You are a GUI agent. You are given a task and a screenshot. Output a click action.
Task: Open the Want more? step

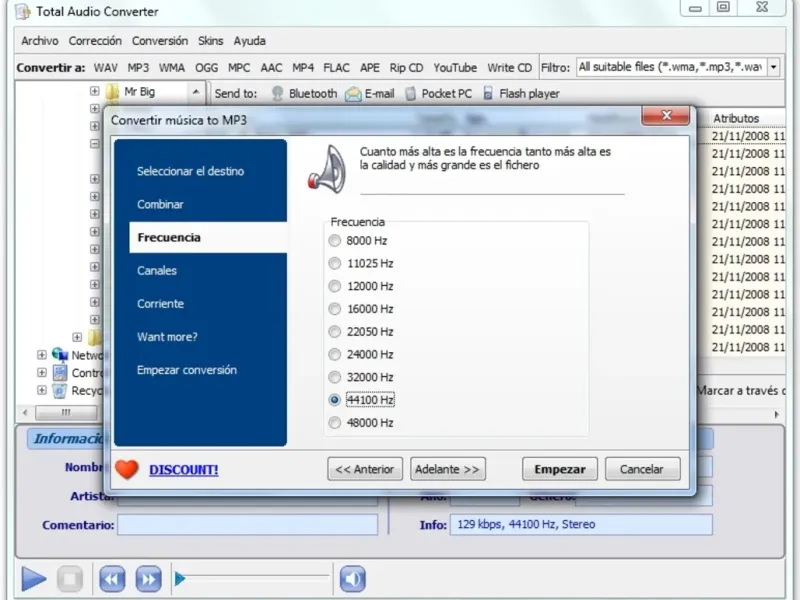click(x=167, y=337)
